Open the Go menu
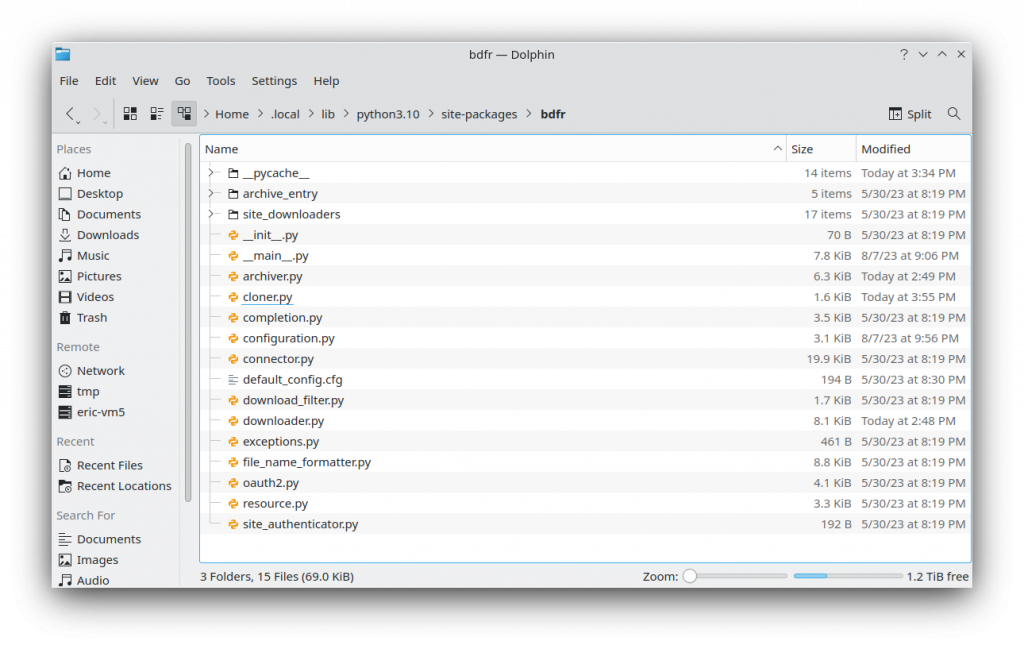1024x649 pixels. point(182,81)
